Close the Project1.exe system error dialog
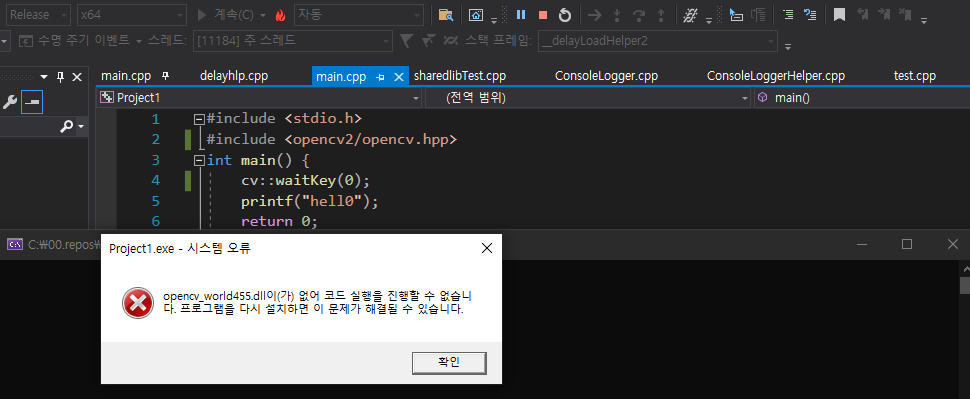The width and height of the screenshot is (970, 399). click(x=487, y=249)
